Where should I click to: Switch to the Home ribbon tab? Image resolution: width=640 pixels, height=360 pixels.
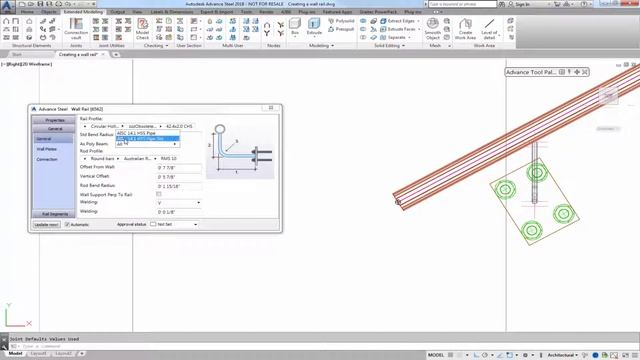click(x=27, y=12)
